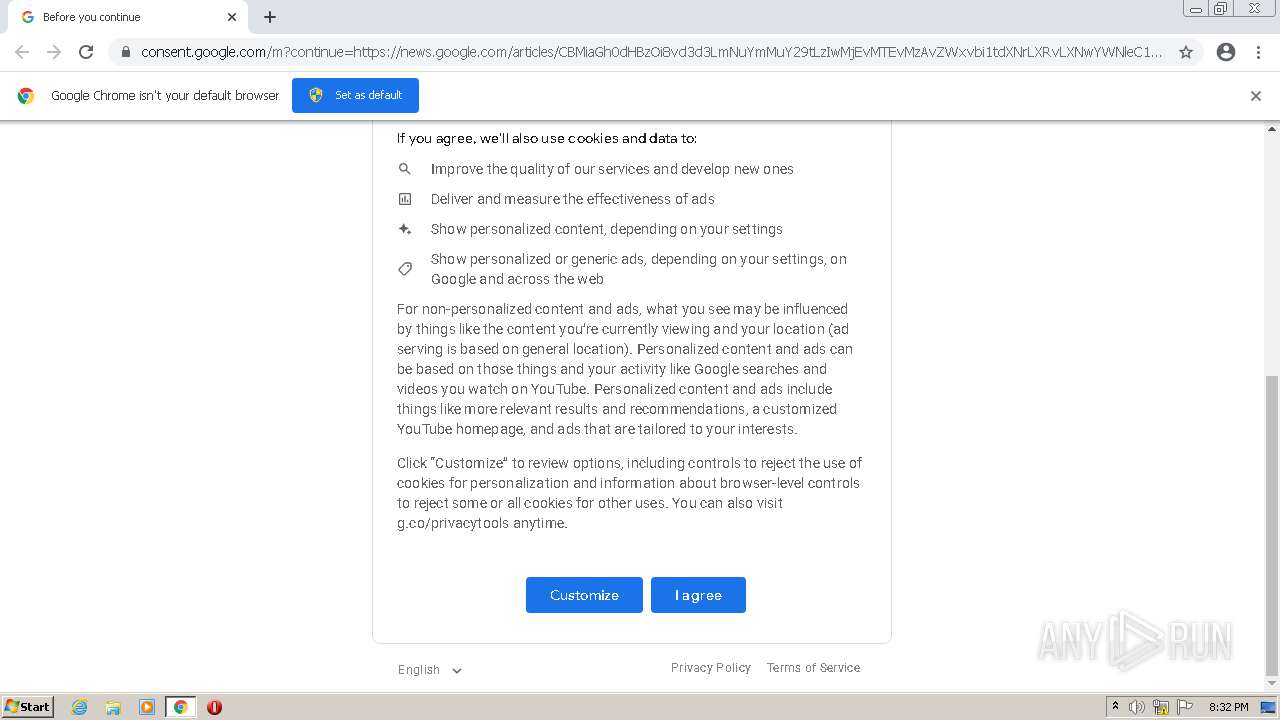This screenshot has height=720, width=1280.
Task: Dismiss the default browser infobar
Action: [x=1256, y=96]
